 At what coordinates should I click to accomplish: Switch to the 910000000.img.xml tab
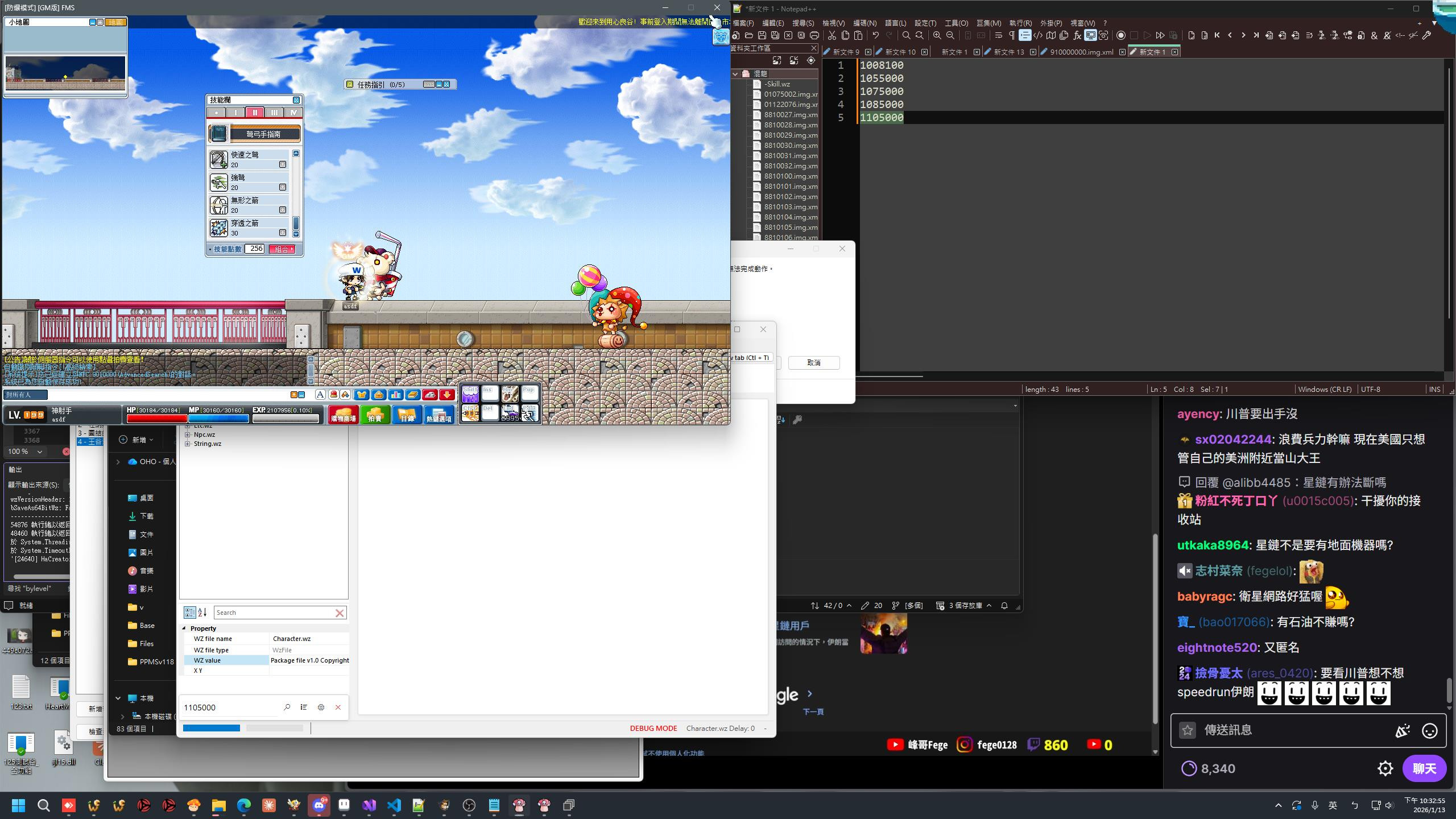[x=1081, y=52]
